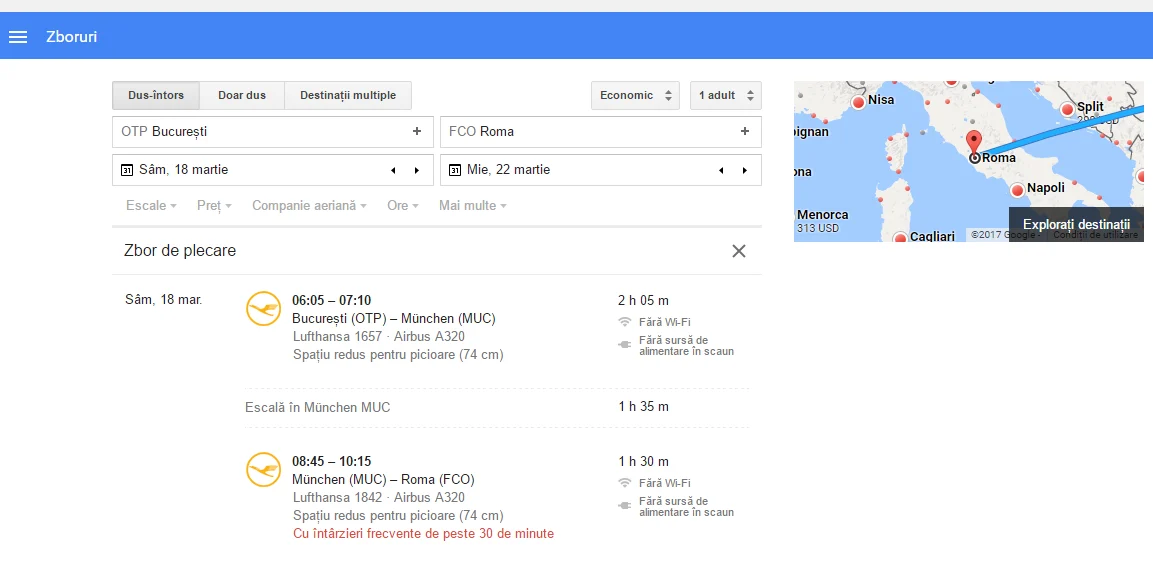Click power outlet icon for München–Roma flight
The height and width of the screenshot is (567, 1153).
tap(625, 506)
